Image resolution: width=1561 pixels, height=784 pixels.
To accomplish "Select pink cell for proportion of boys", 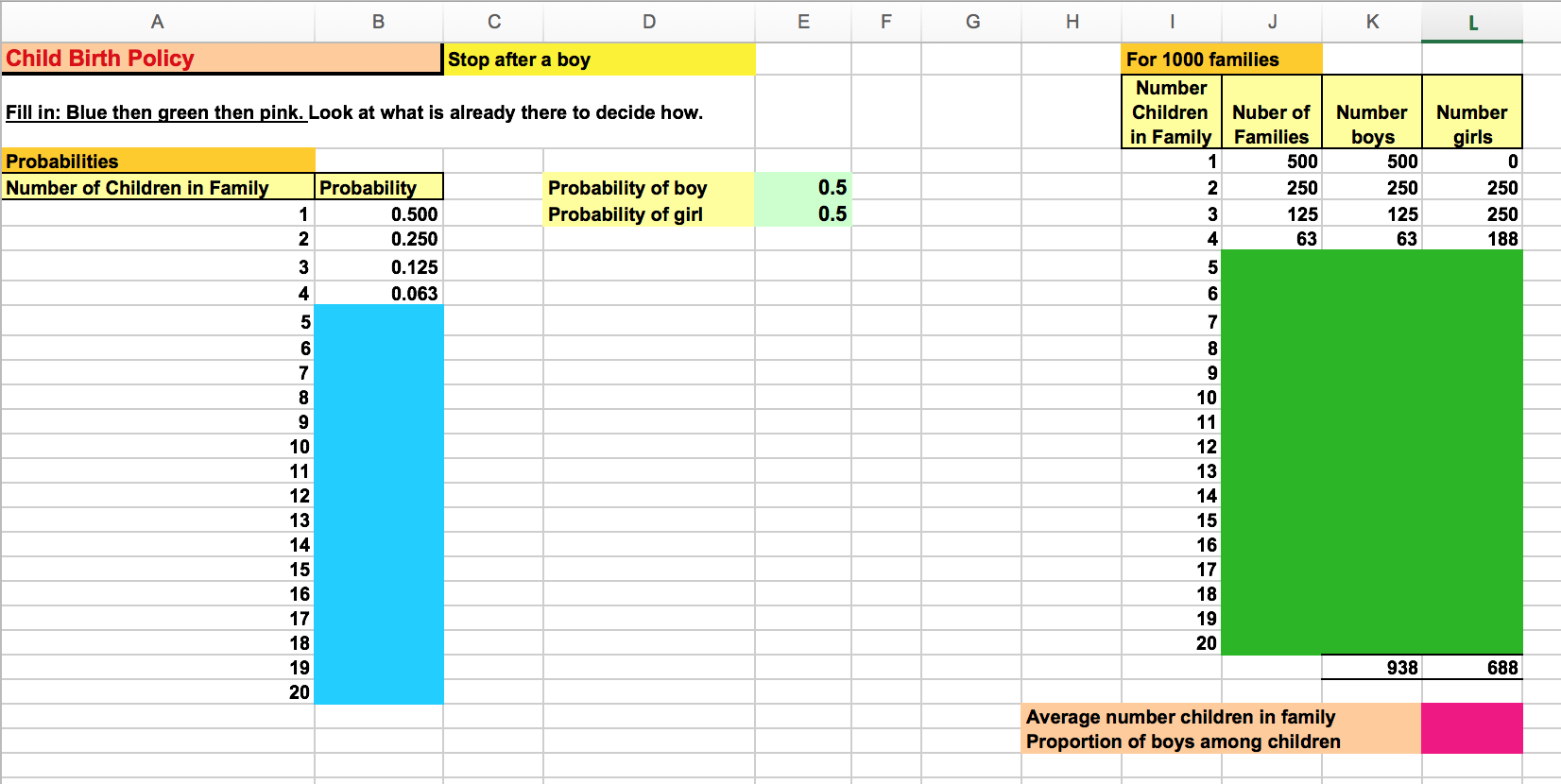I will tap(1472, 741).
